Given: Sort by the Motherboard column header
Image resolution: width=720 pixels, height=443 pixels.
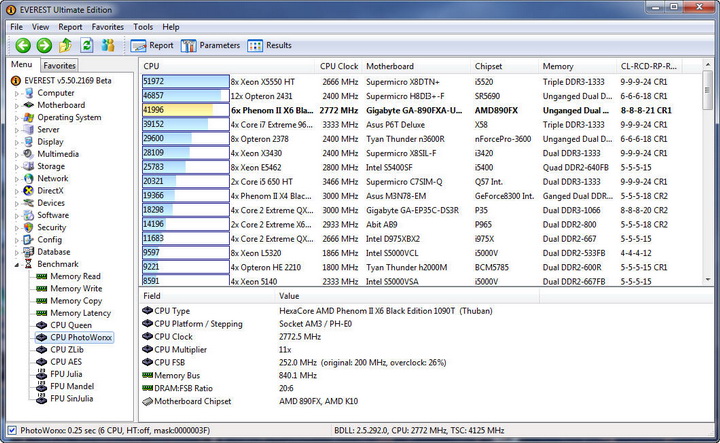Looking at the screenshot, I should pos(416,66).
